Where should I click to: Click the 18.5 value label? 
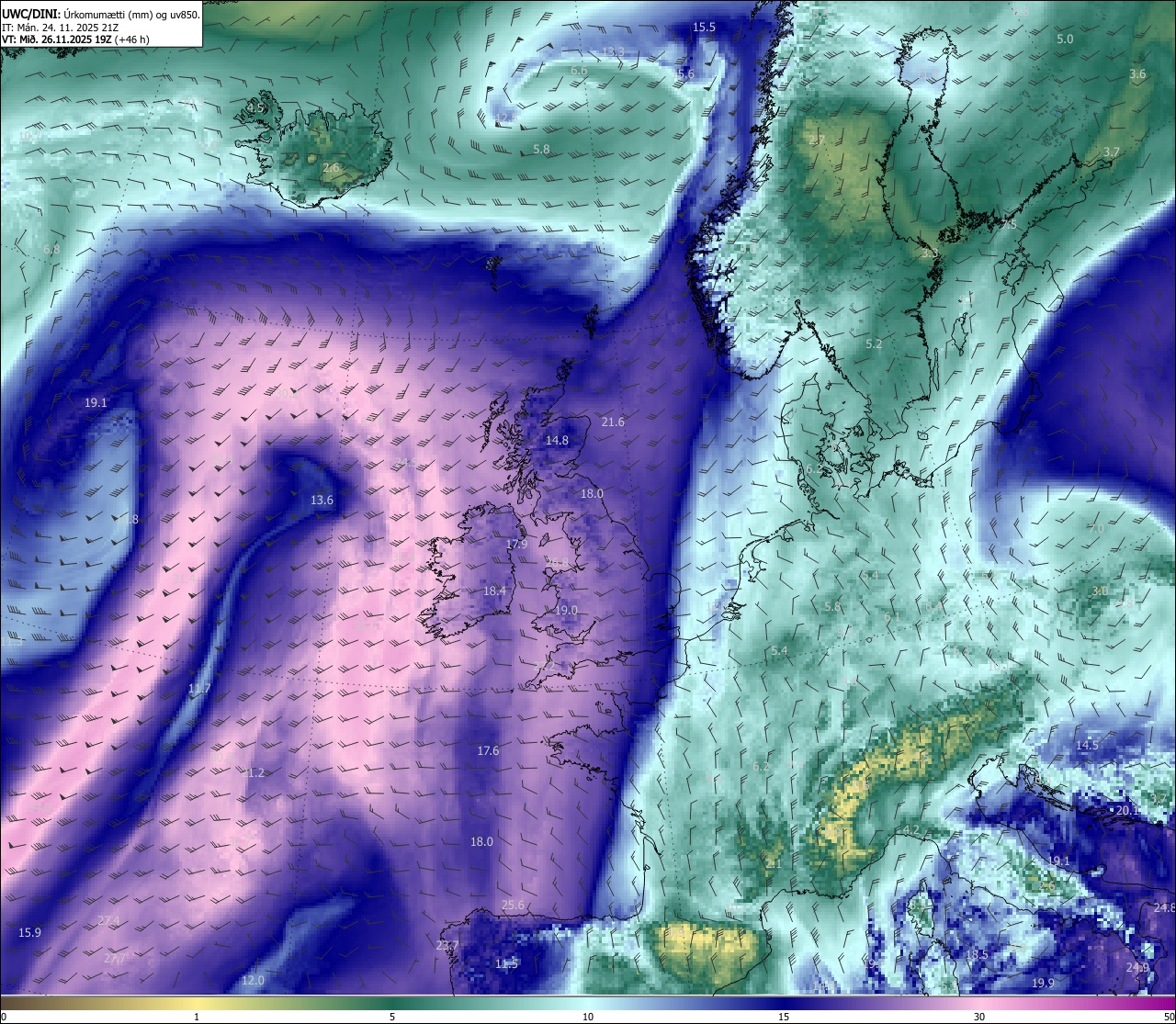tap(977, 955)
